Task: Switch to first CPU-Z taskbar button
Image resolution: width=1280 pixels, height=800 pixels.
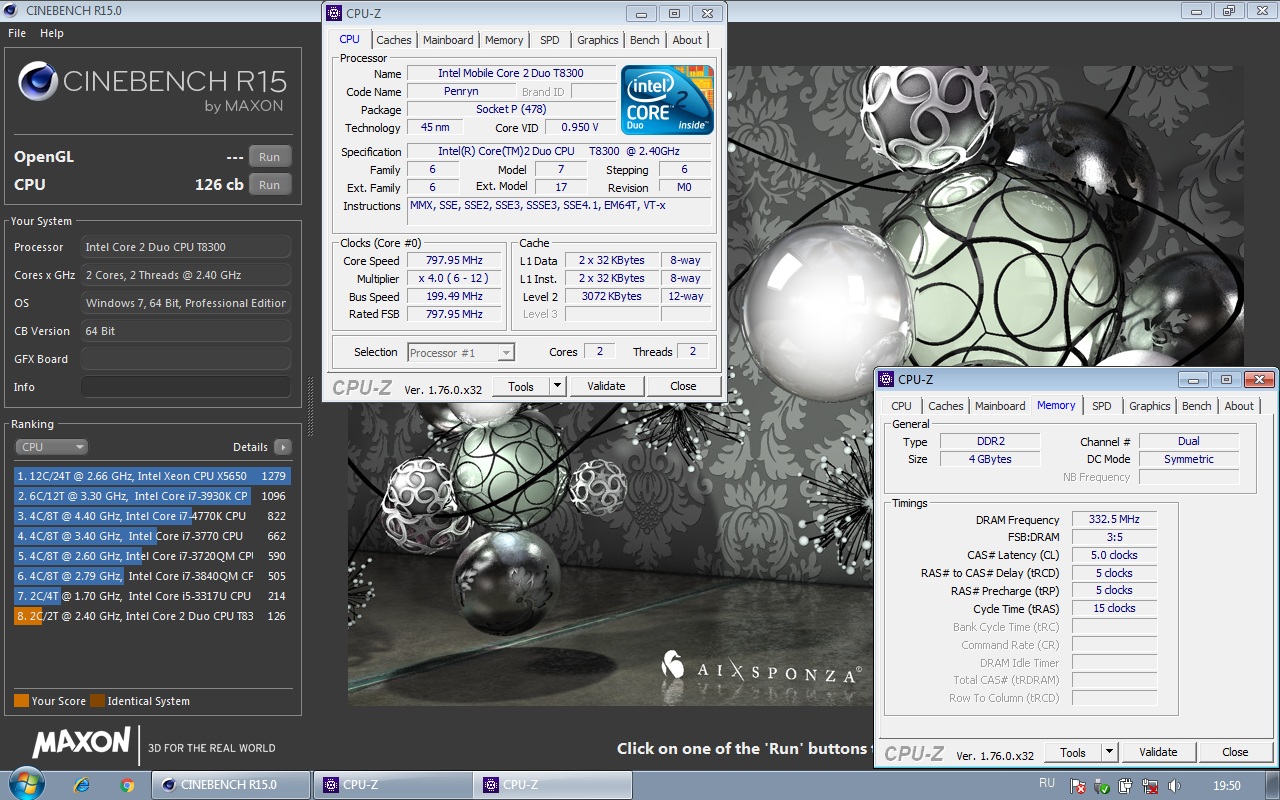Action: [392, 785]
